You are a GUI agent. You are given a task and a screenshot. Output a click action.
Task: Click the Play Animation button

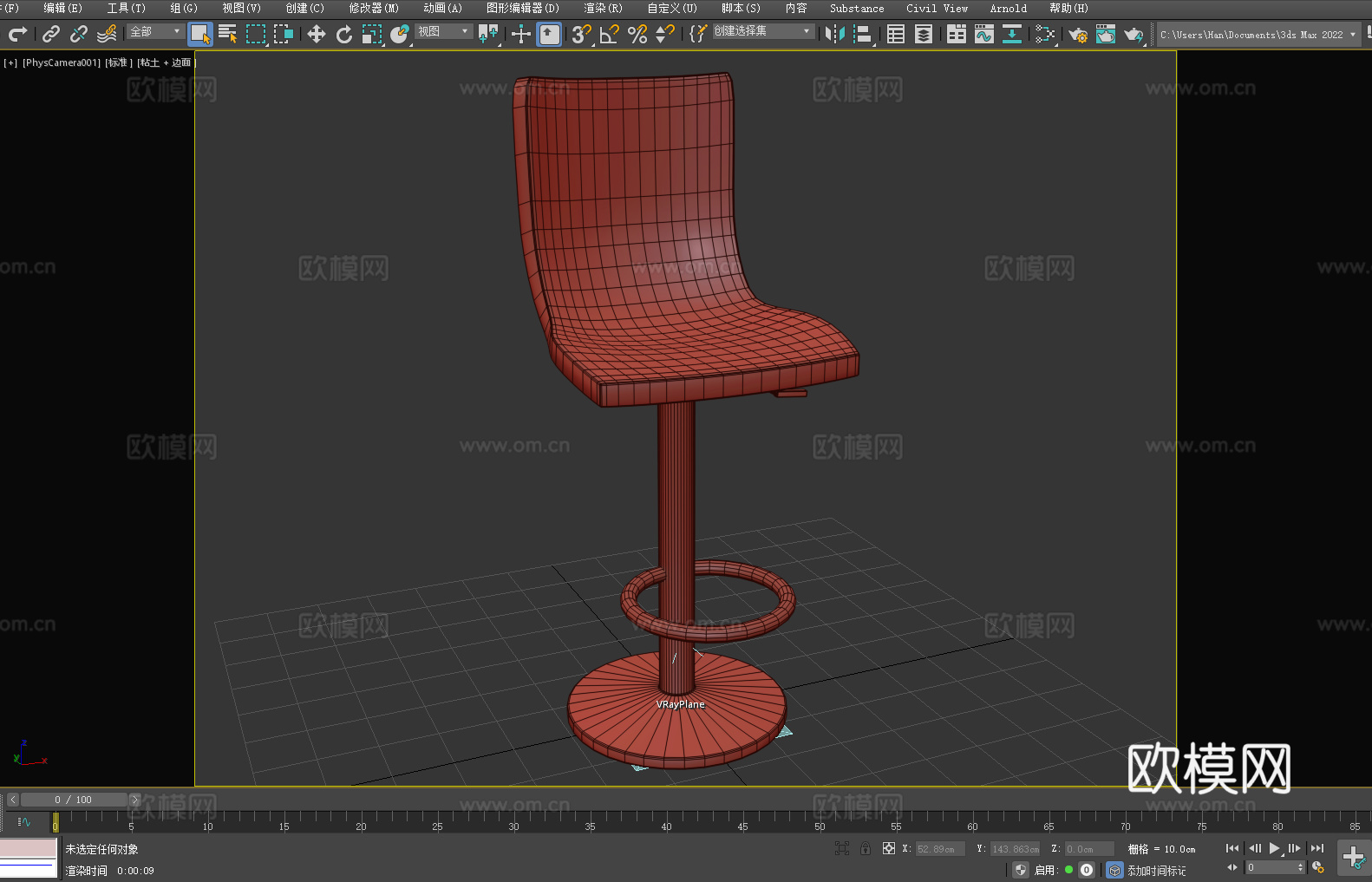pos(1275,848)
